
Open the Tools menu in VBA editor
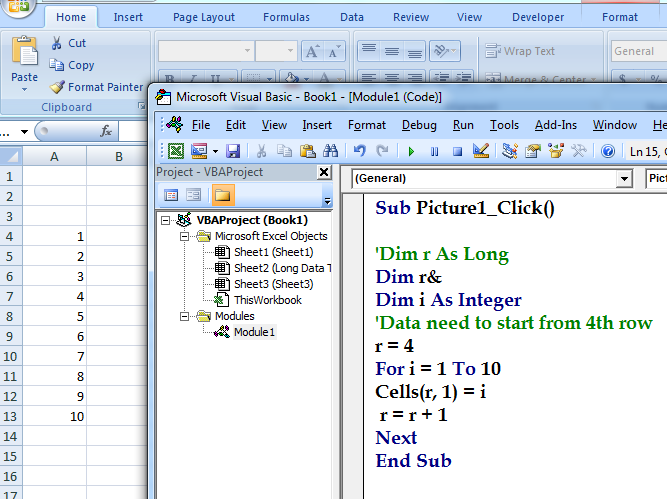(504, 125)
